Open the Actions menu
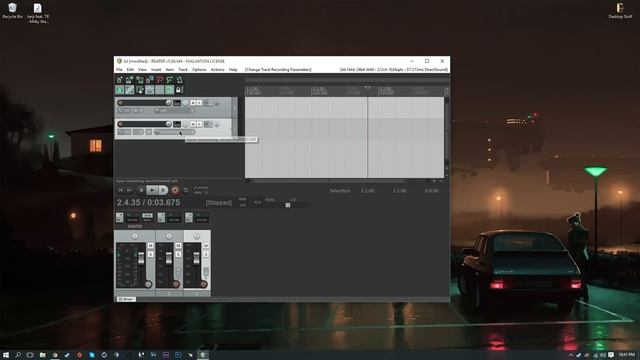This screenshot has height=360, width=640. click(218, 70)
